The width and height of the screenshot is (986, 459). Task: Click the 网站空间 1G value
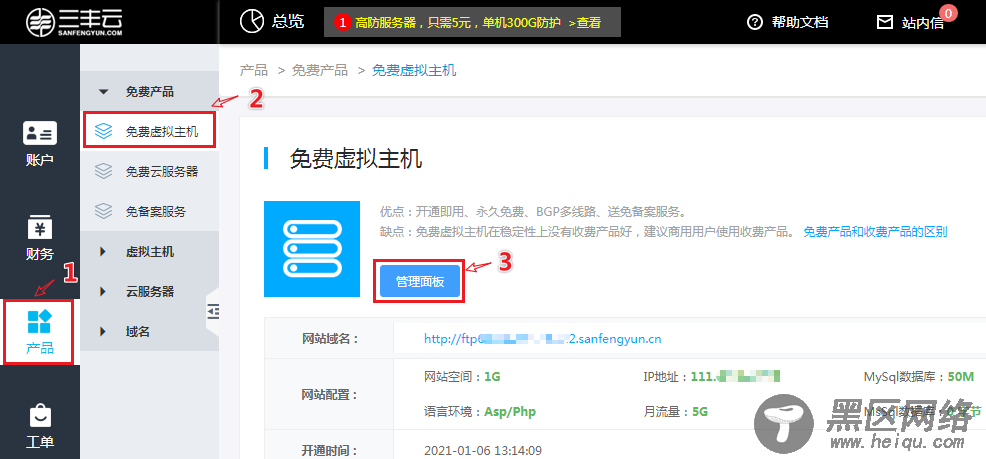(x=492, y=377)
